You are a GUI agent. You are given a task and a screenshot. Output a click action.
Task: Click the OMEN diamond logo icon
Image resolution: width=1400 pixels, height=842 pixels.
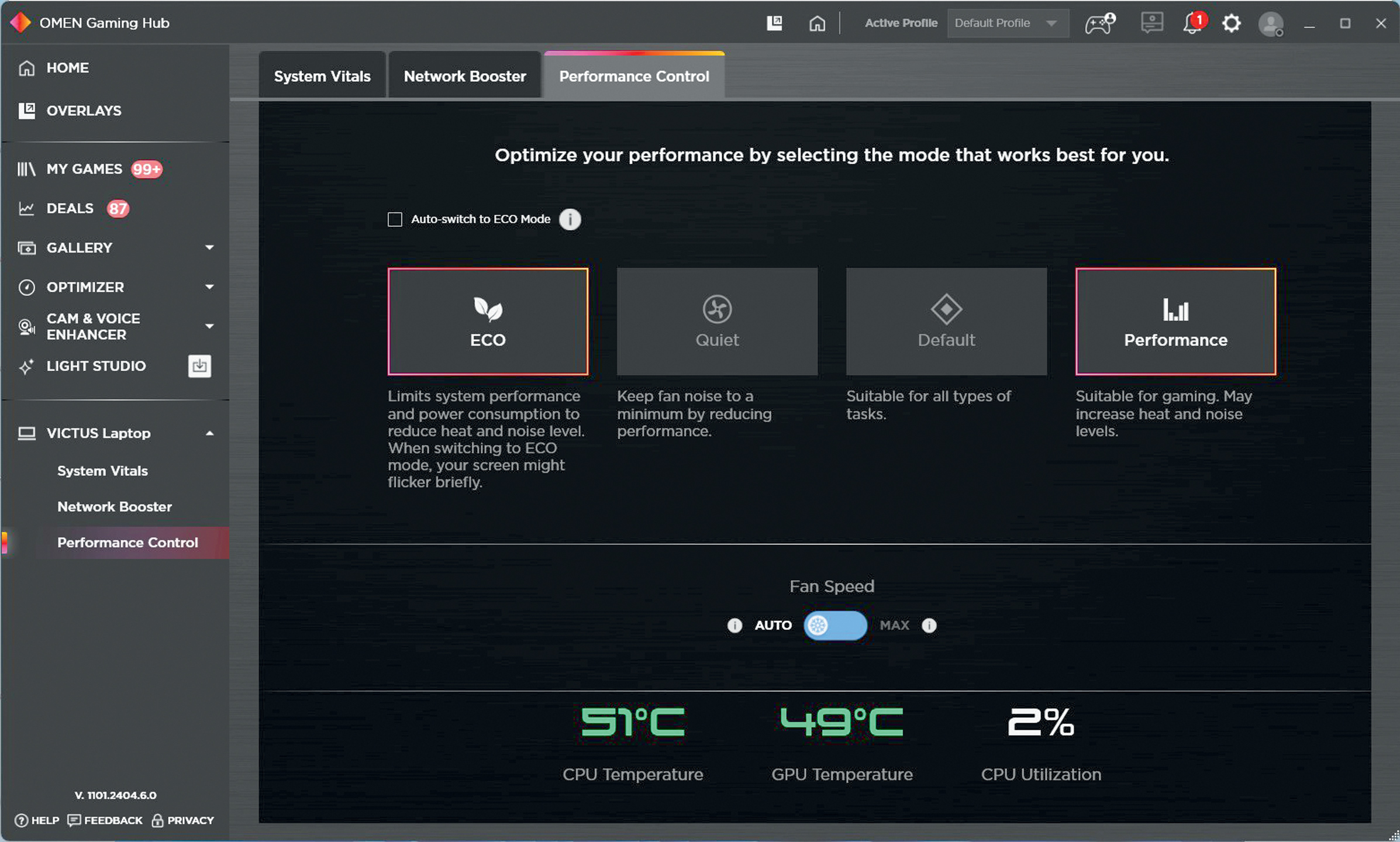click(21, 23)
